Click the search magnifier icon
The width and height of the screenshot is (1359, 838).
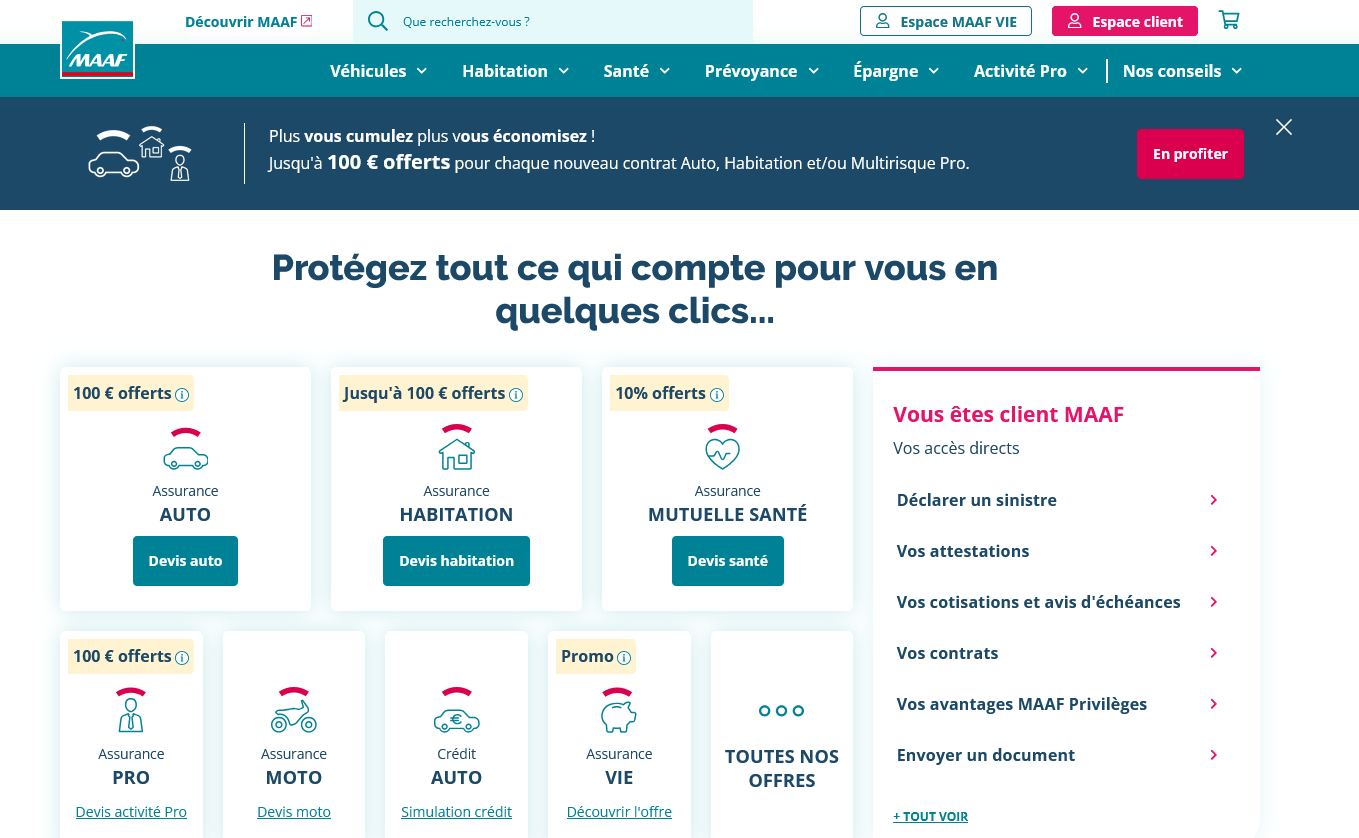(377, 21)
